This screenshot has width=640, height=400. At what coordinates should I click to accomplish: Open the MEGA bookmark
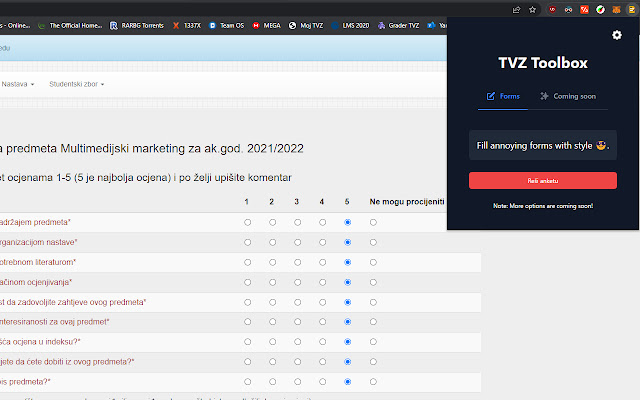267,26
